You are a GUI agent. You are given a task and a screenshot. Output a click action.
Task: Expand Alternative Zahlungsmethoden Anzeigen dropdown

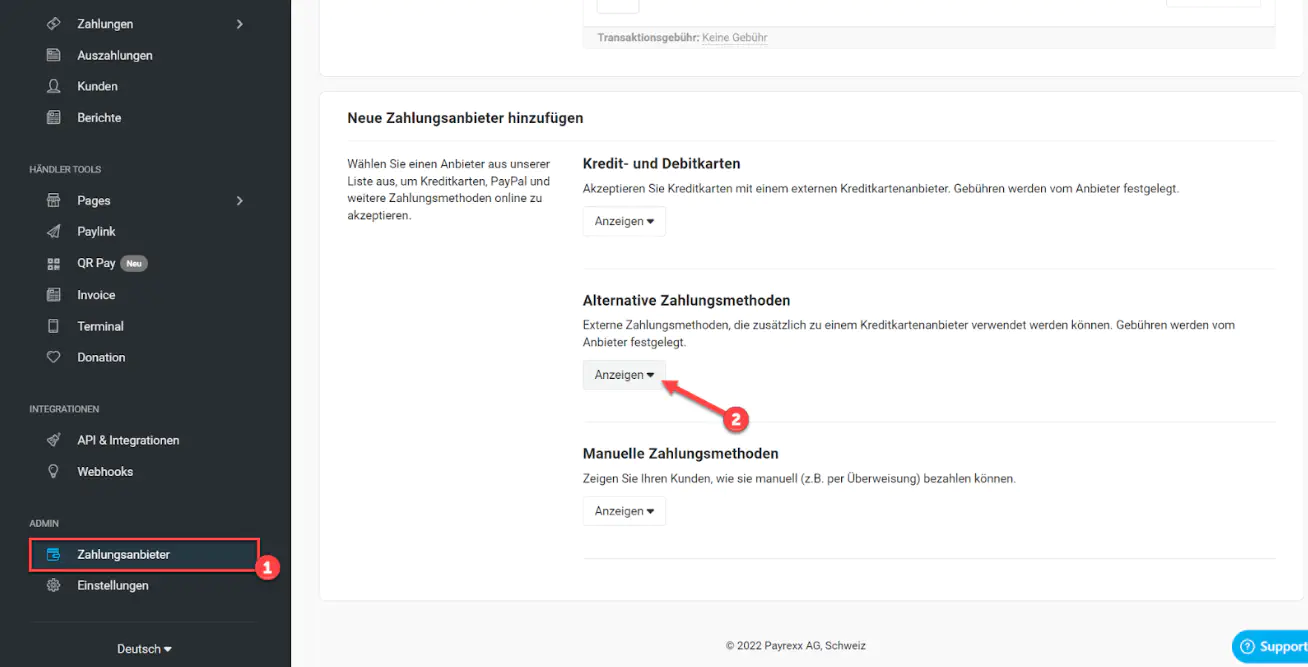click(x=624, y=375)
